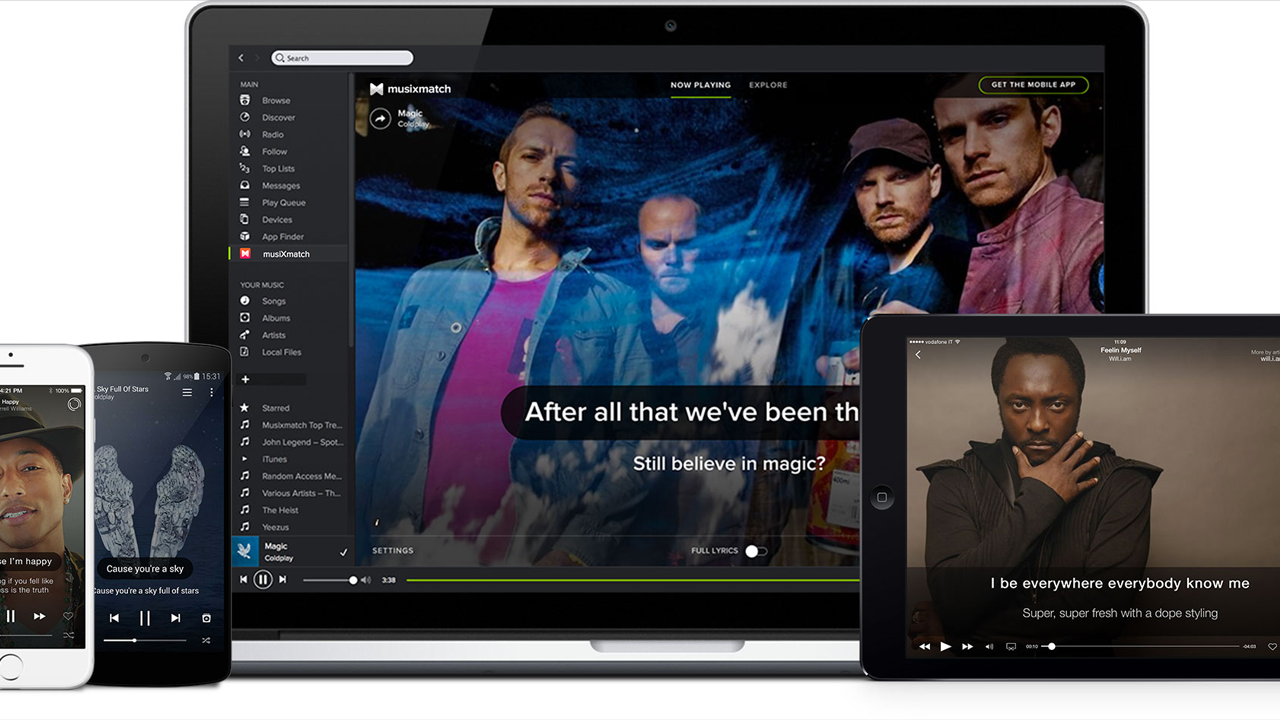The height and width of the screenshot is (720, 1280).
Task: Click Android phone song progress slider
Action: [145, 640]
